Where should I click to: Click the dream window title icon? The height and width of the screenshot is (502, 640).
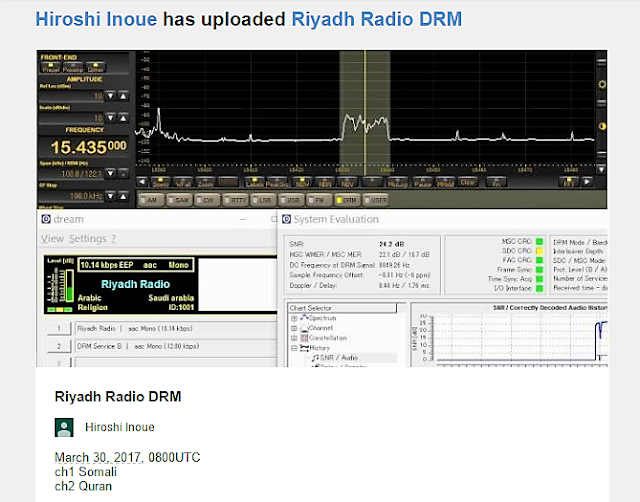pyautogui.click(x=46, y=219)
